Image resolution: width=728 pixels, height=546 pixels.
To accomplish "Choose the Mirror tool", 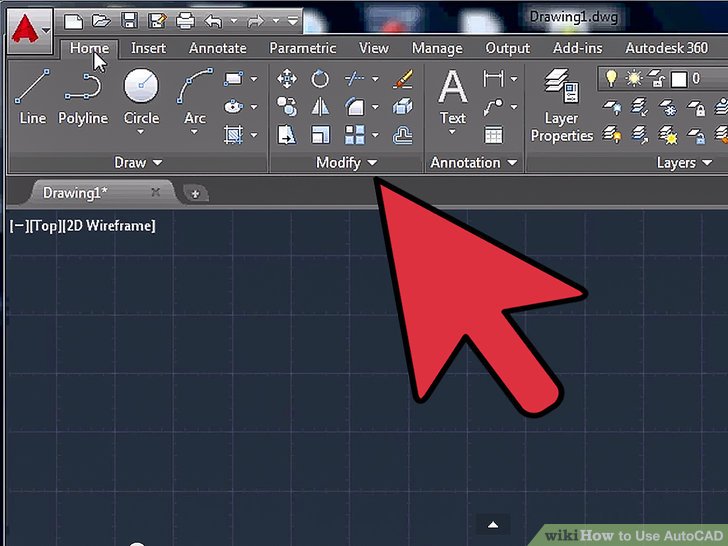I will pos(320,106).
